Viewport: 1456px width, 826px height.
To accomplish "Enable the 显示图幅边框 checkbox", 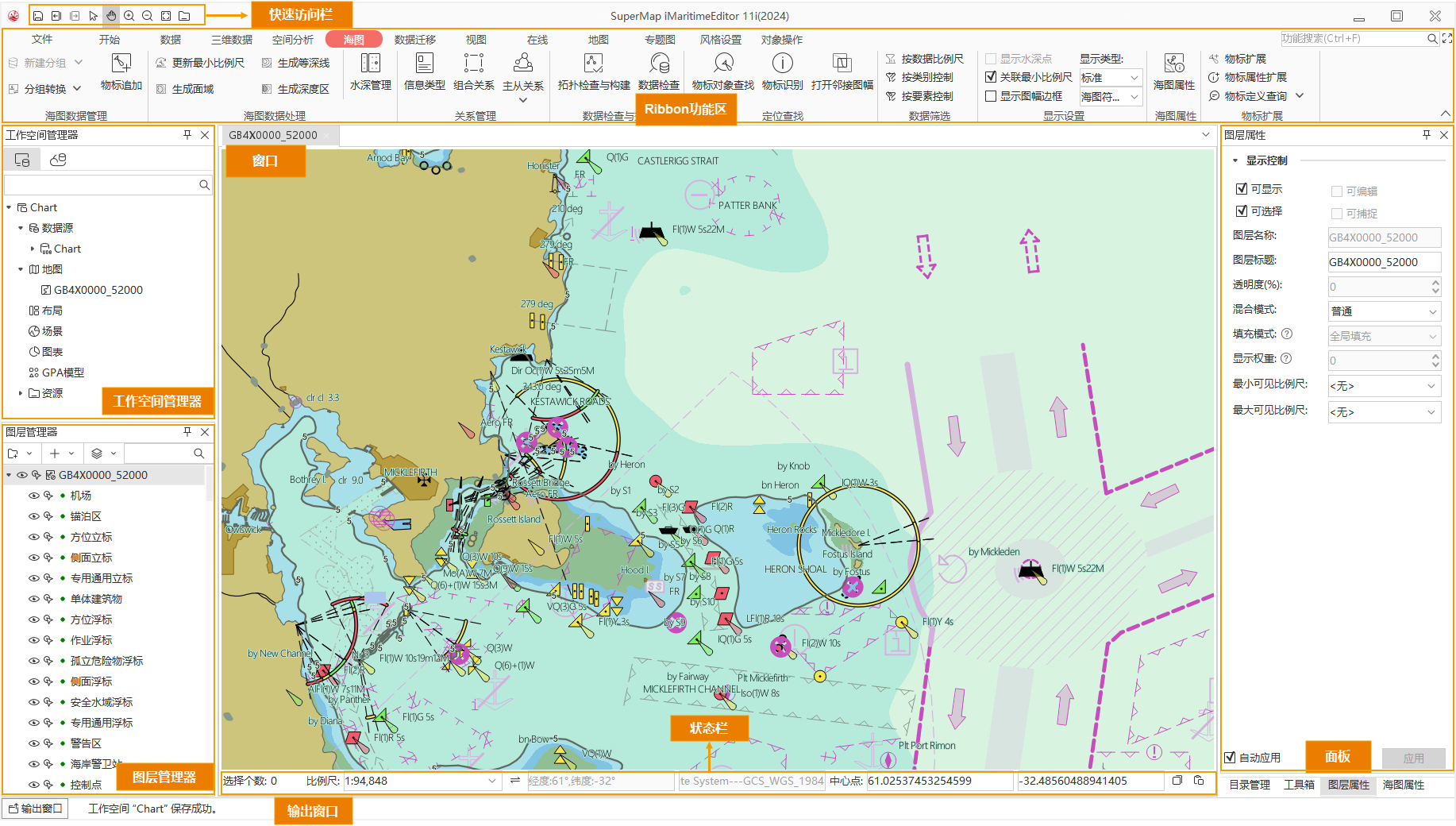I will [x=991, y=96].
